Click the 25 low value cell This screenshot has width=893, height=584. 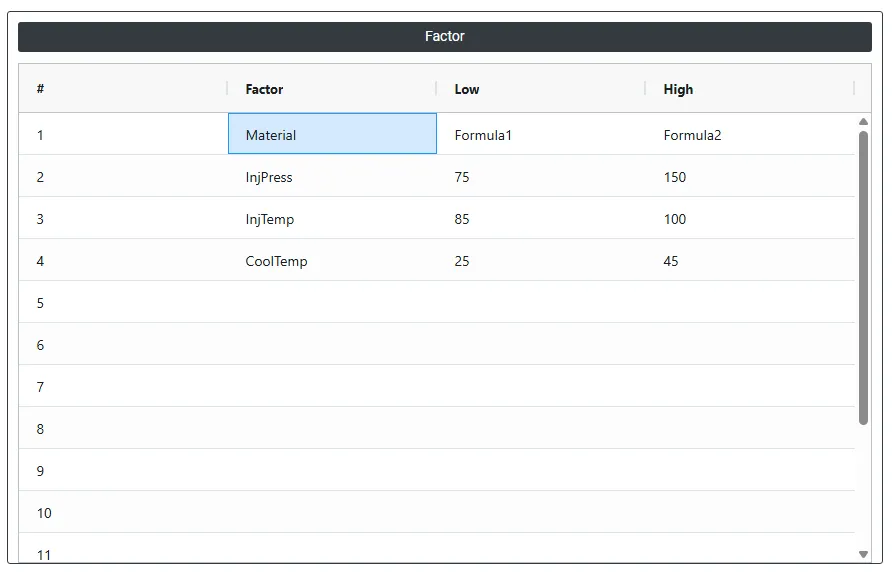click(x=541, y=260)
